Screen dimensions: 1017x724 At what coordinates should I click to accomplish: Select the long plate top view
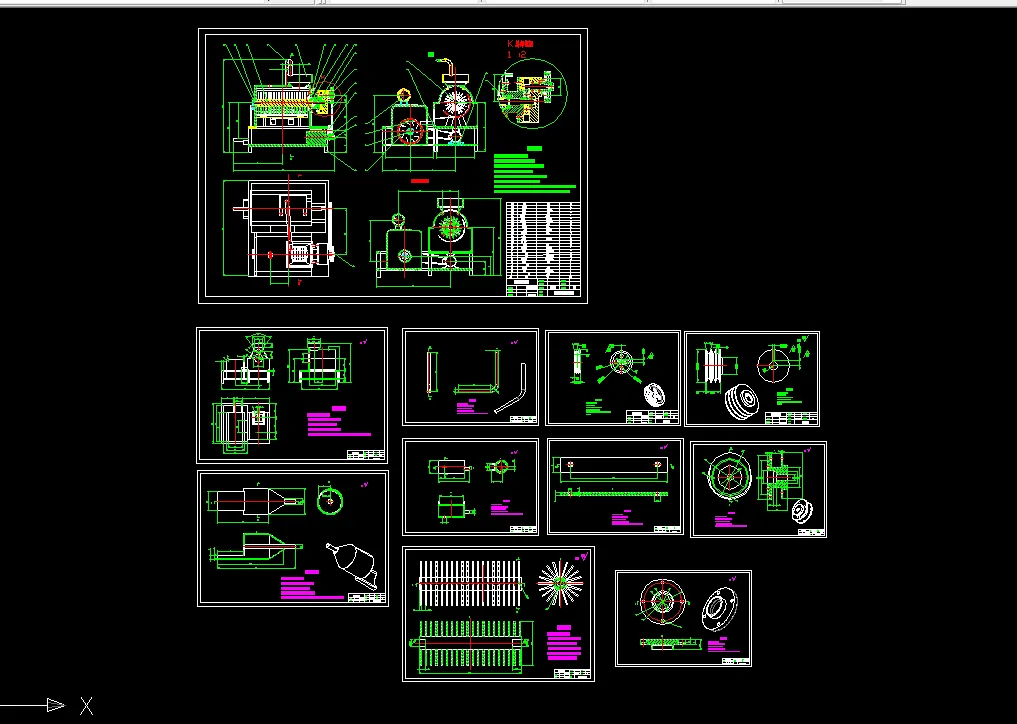[612, 468]
